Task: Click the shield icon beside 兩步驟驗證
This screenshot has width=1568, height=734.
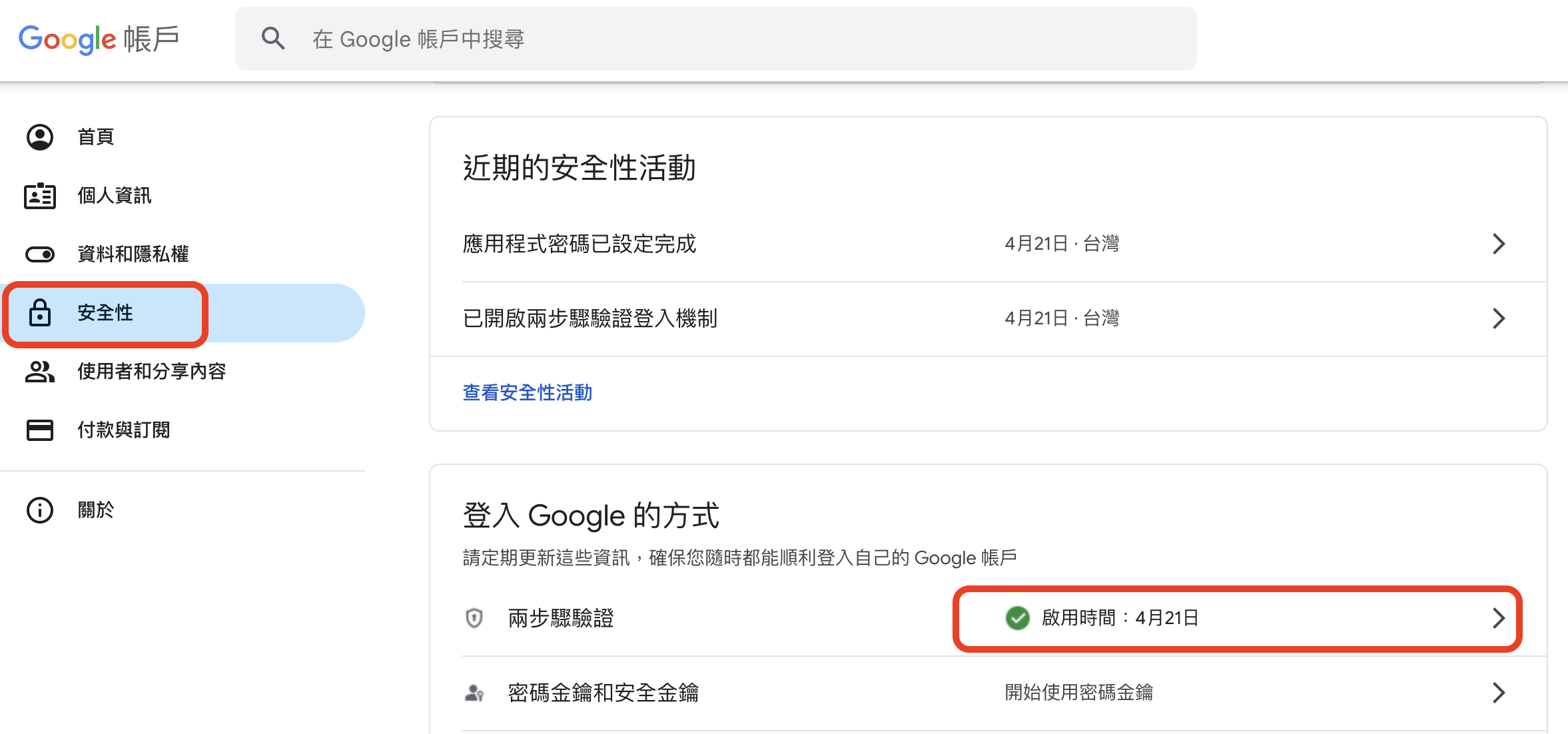Action: 474,618
